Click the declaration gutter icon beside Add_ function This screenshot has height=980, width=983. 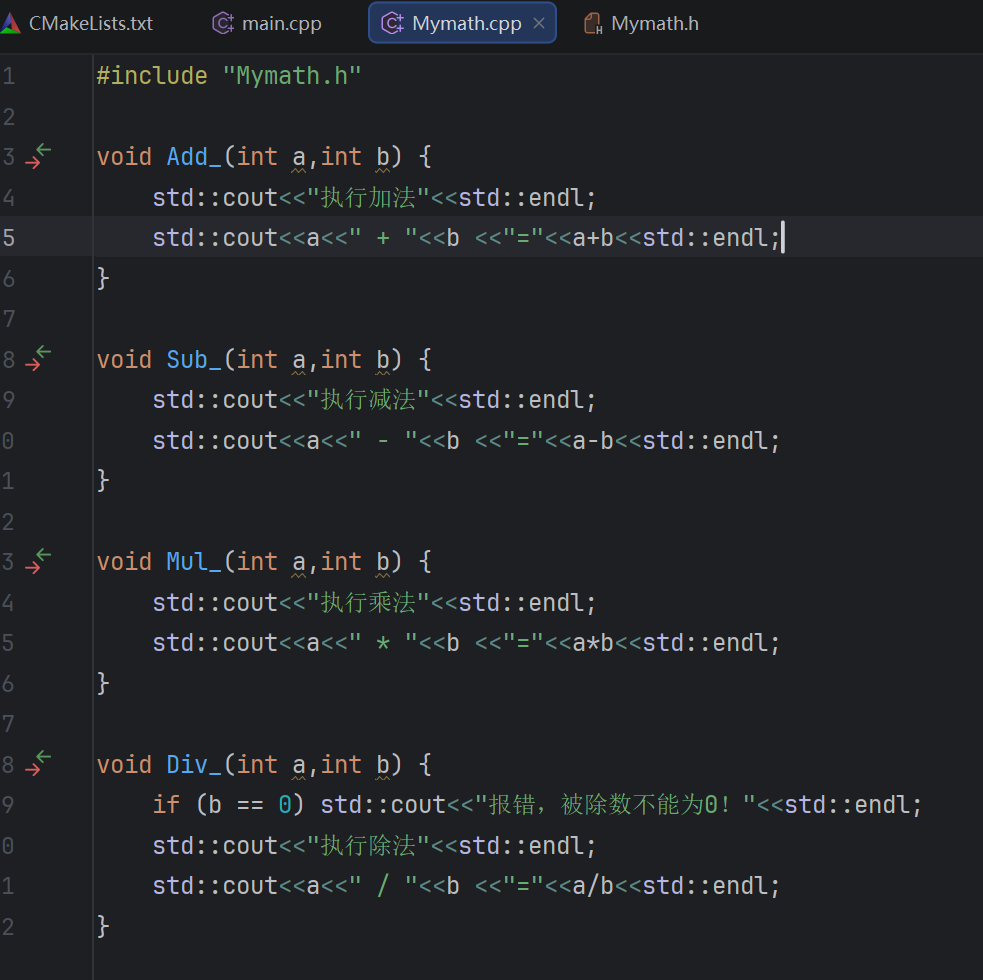tap(38, 156)
